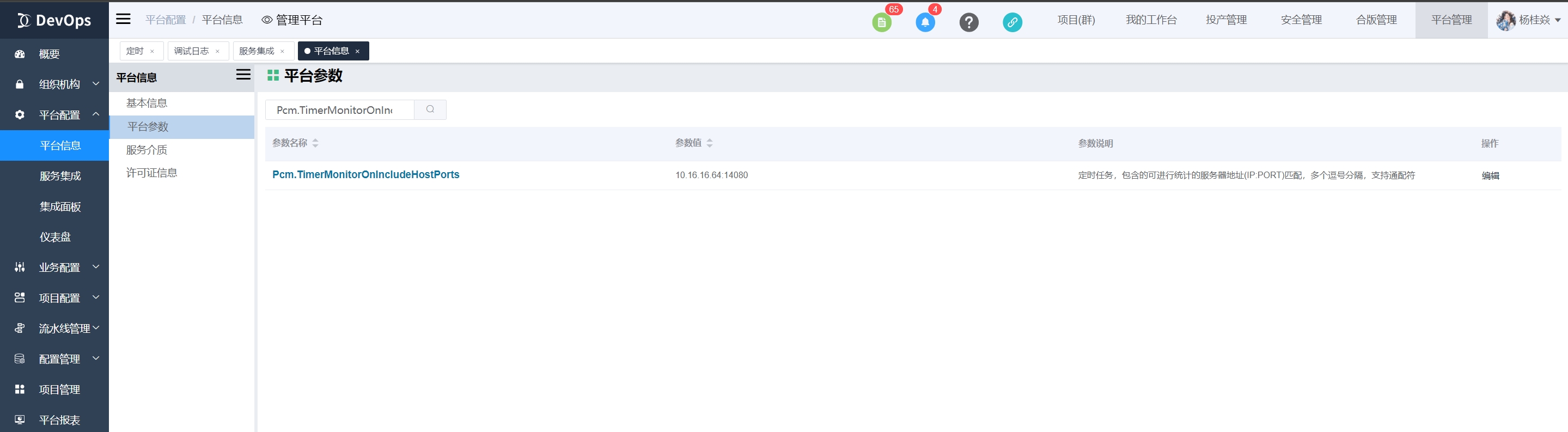1568x432 pixels.
Task: Click the 组织机构 lock icon
Action: point(20,84)
